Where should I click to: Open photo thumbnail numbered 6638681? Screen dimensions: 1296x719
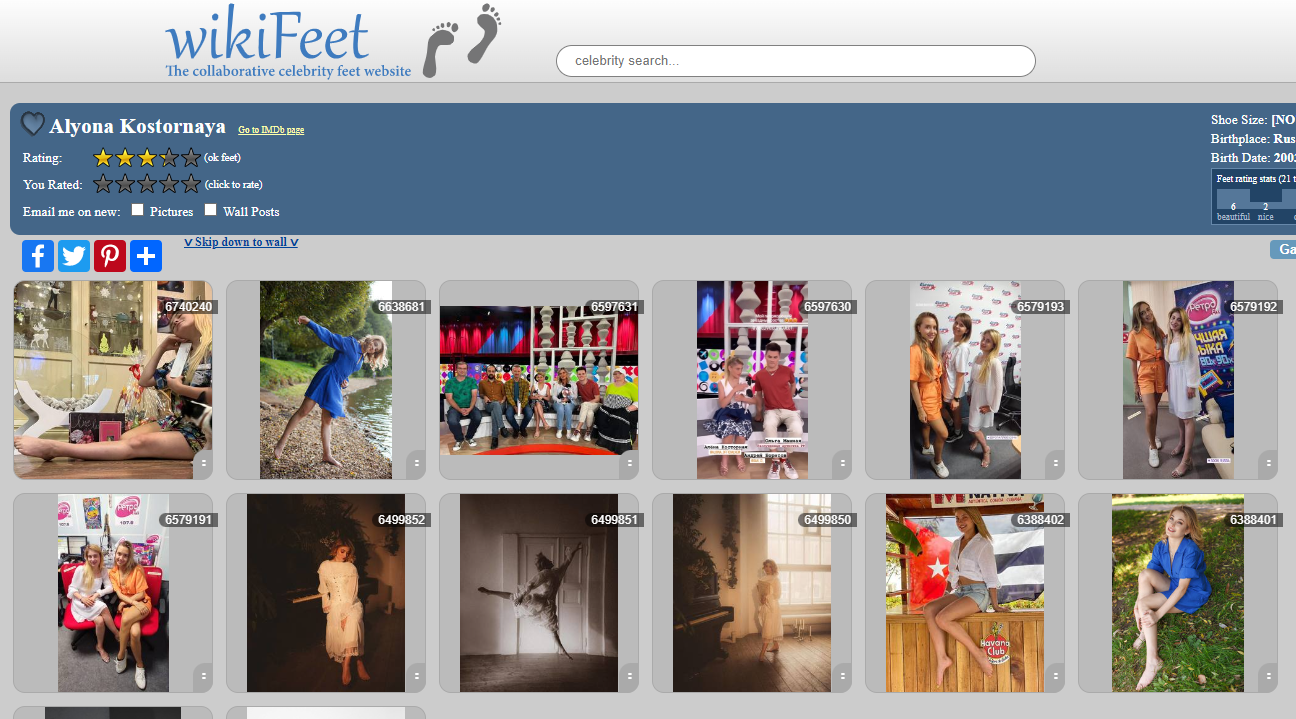pos(325,380)
